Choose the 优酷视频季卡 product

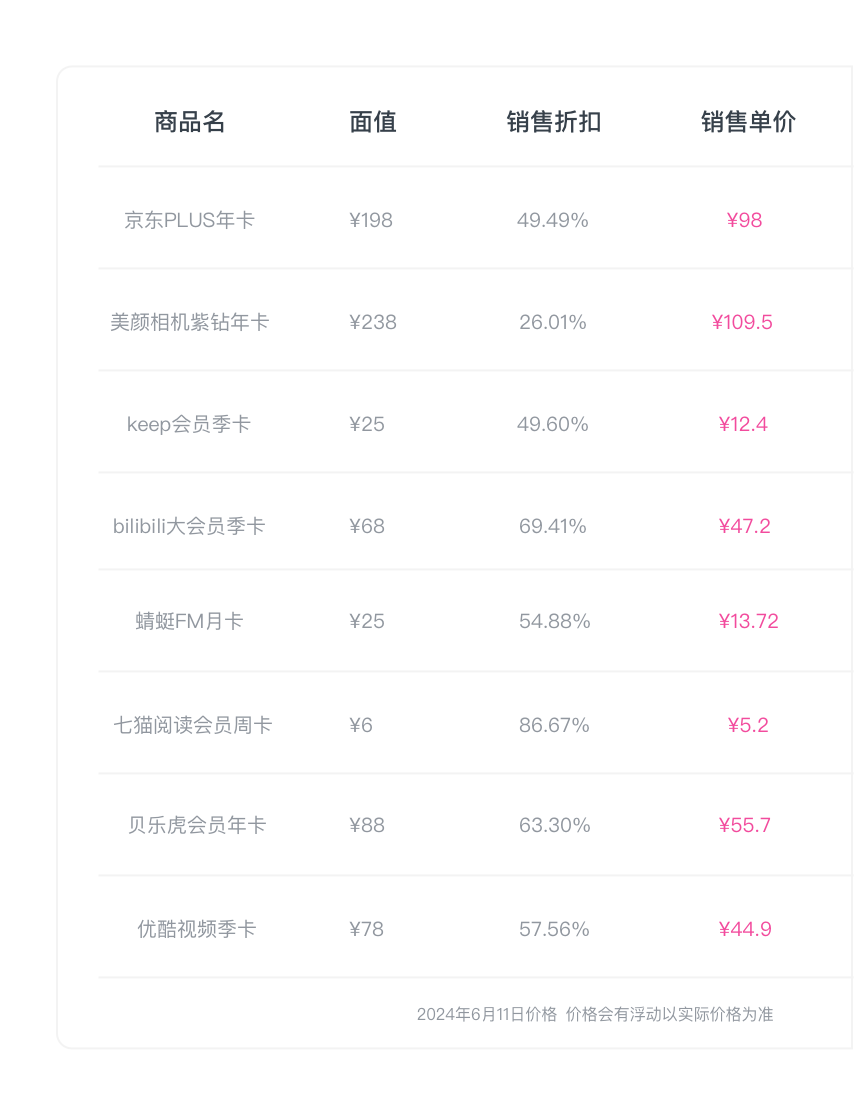(x=197, y=929)
